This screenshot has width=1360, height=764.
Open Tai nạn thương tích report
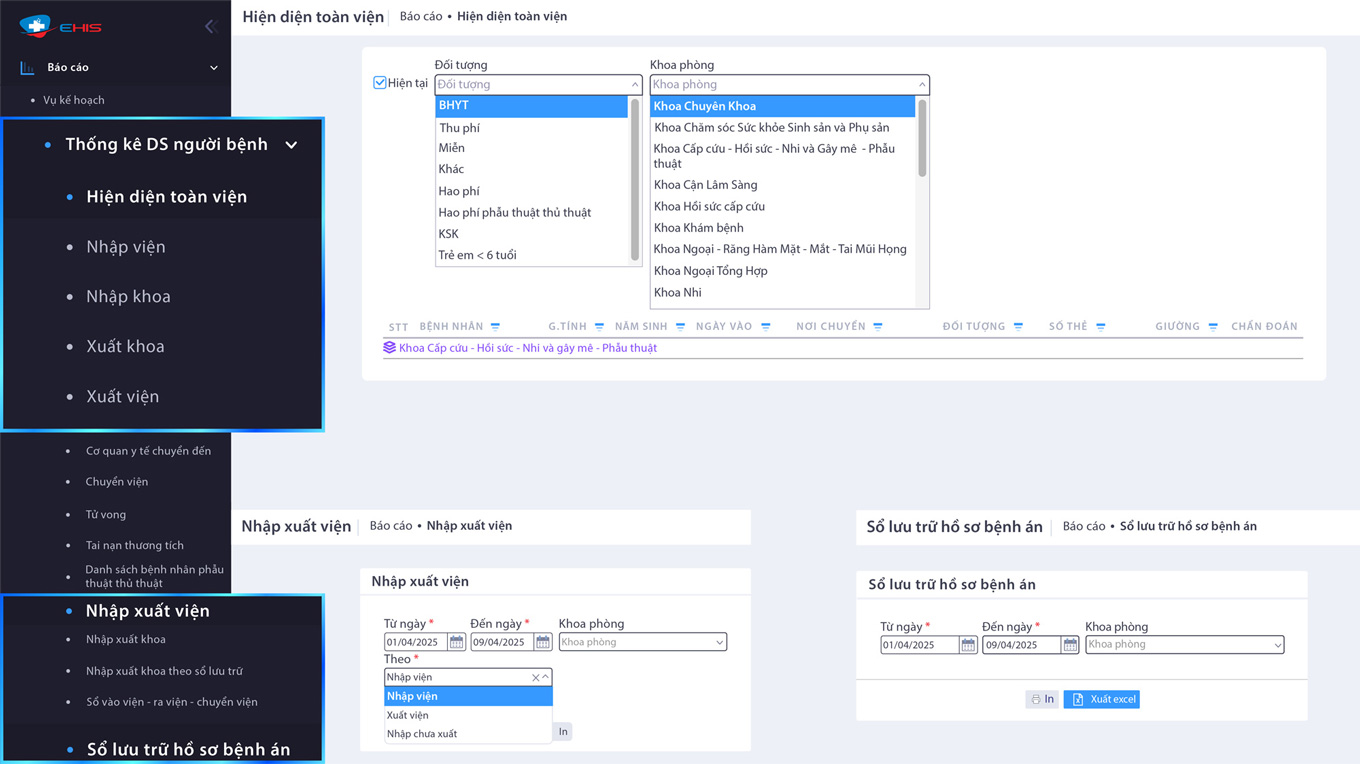click(134, 546)
